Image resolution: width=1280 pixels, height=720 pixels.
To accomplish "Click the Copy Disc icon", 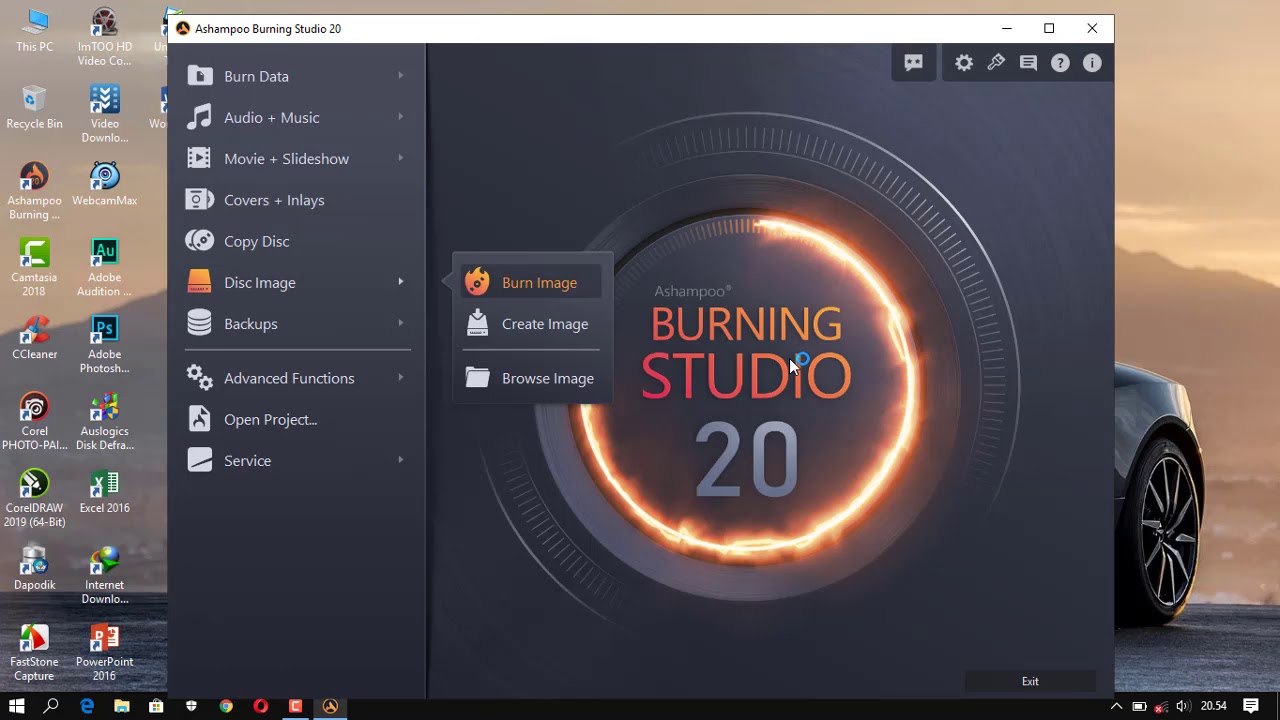I will tap(200, 241).
